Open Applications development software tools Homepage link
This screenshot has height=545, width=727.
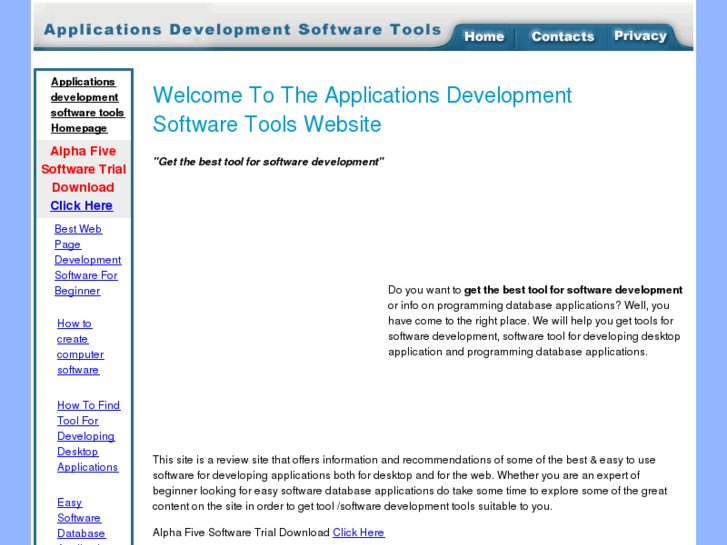coord(87,105)
